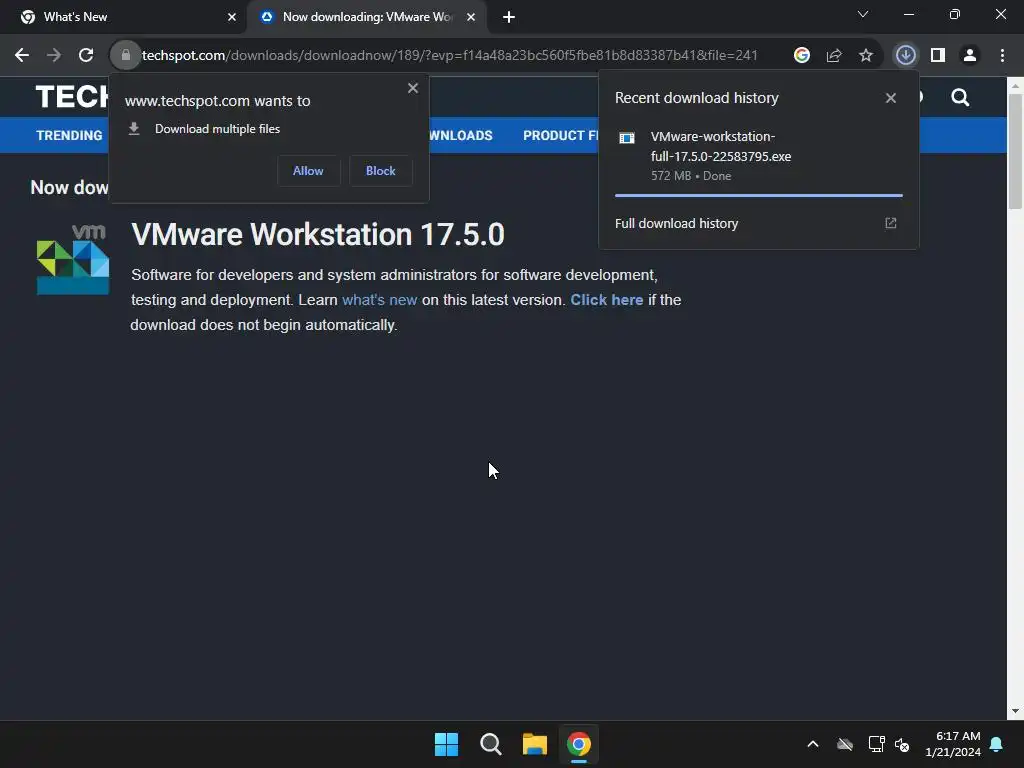Show hidden system tray icons

[813, 744]
